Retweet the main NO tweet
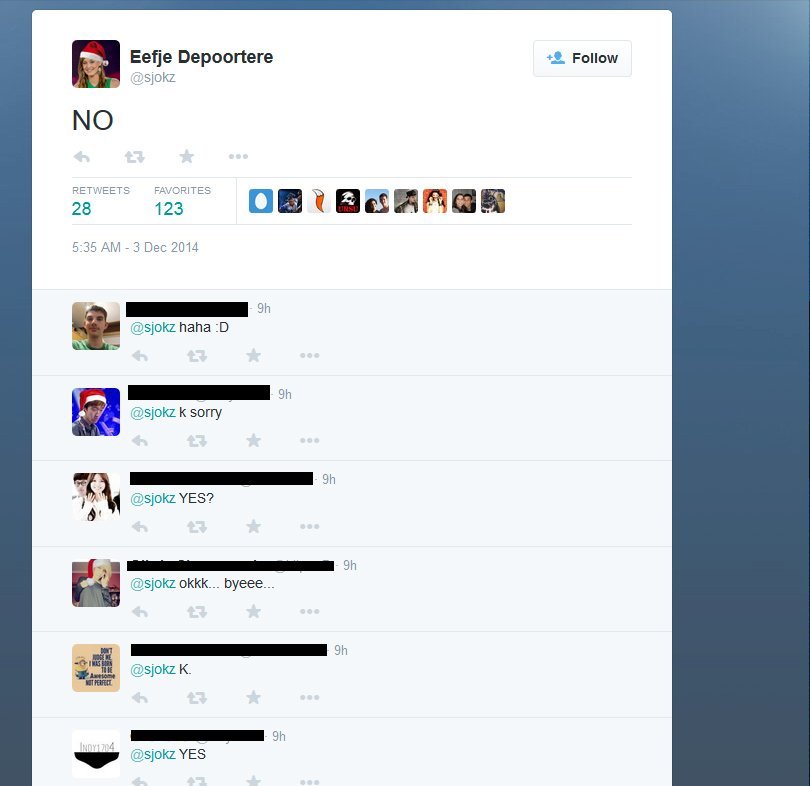 pos(134,156)
